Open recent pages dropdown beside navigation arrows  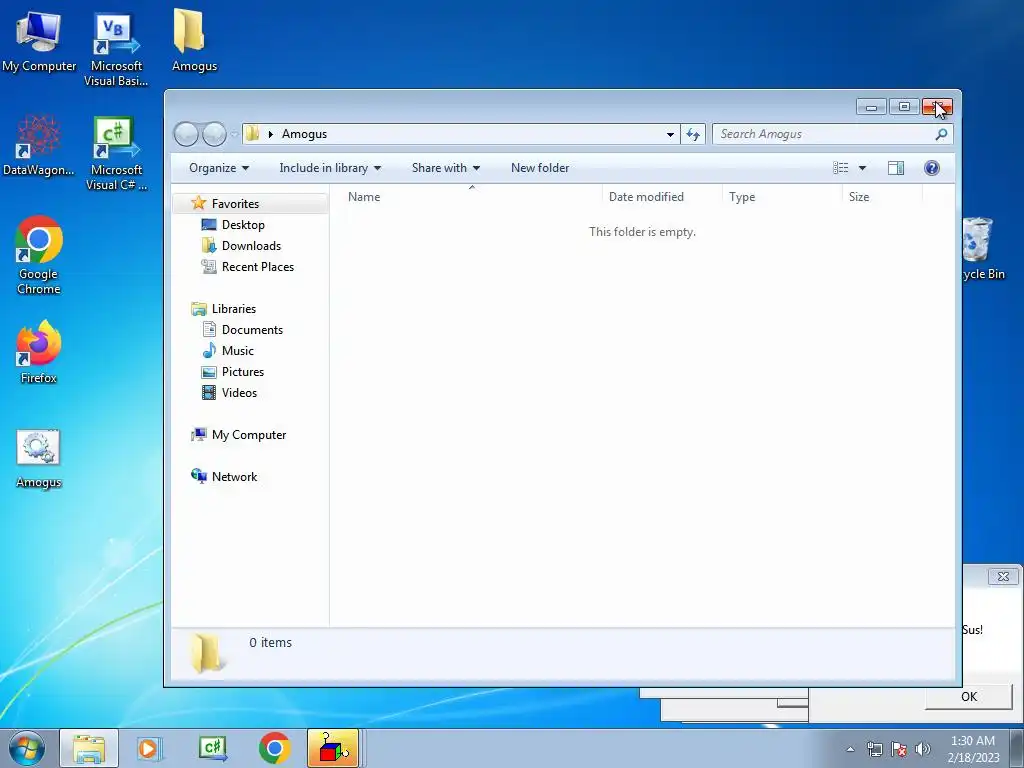pos(234,135)
